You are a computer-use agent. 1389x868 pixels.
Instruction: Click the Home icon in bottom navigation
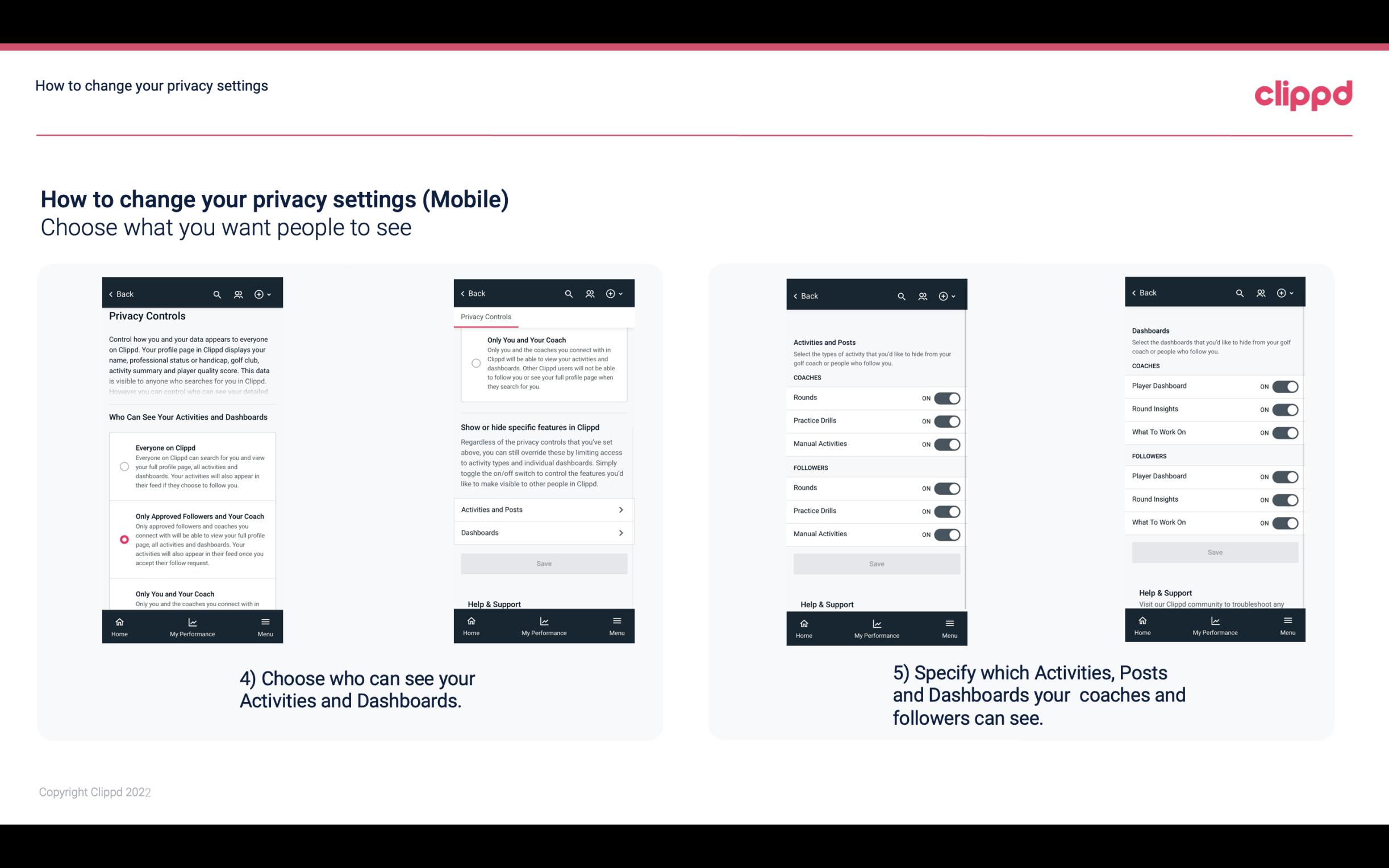[x=121, y=622]
